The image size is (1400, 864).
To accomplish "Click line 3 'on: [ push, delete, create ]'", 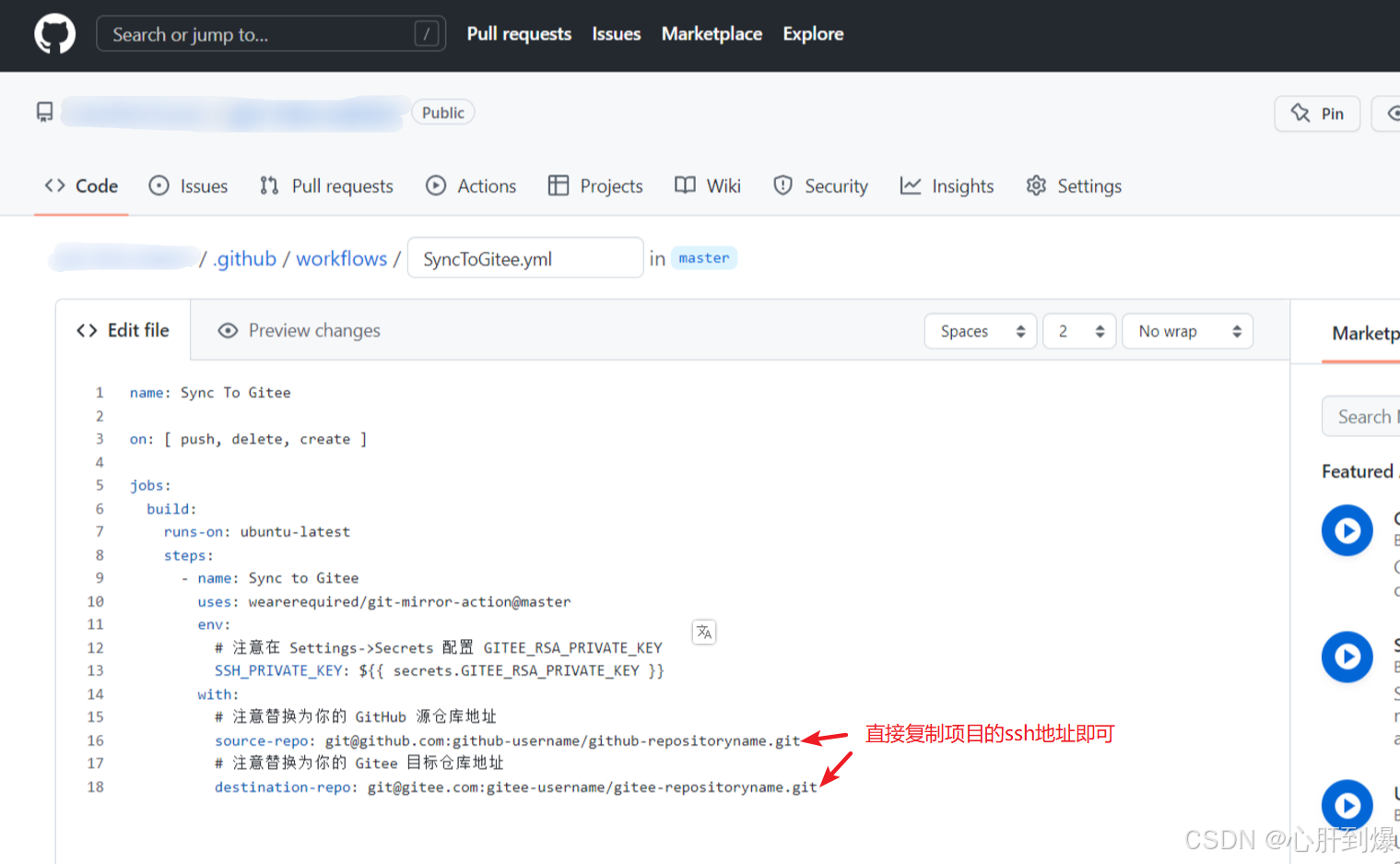I will point(249,439).
